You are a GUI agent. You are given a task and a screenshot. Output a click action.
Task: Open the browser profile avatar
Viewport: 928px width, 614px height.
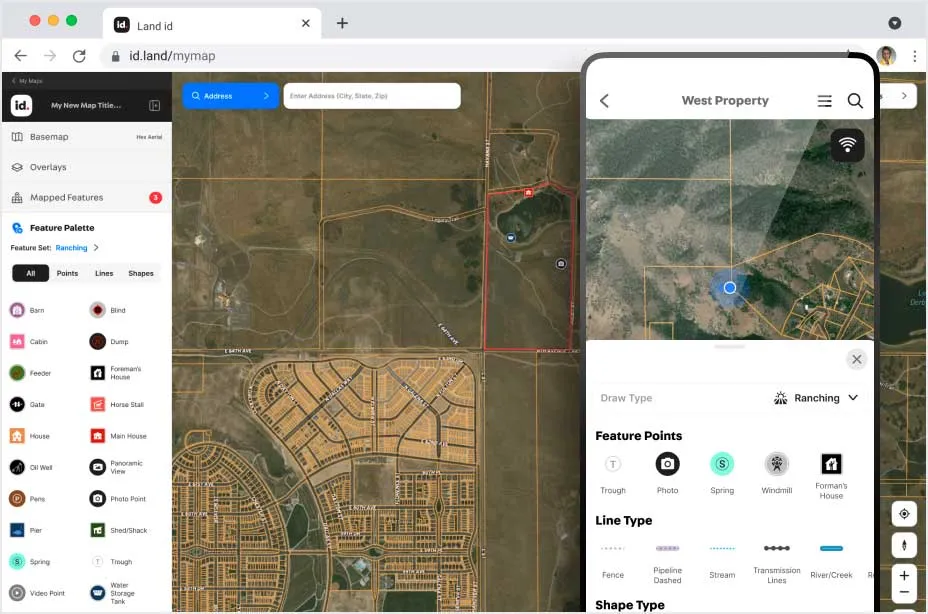(x=886, y=56)
